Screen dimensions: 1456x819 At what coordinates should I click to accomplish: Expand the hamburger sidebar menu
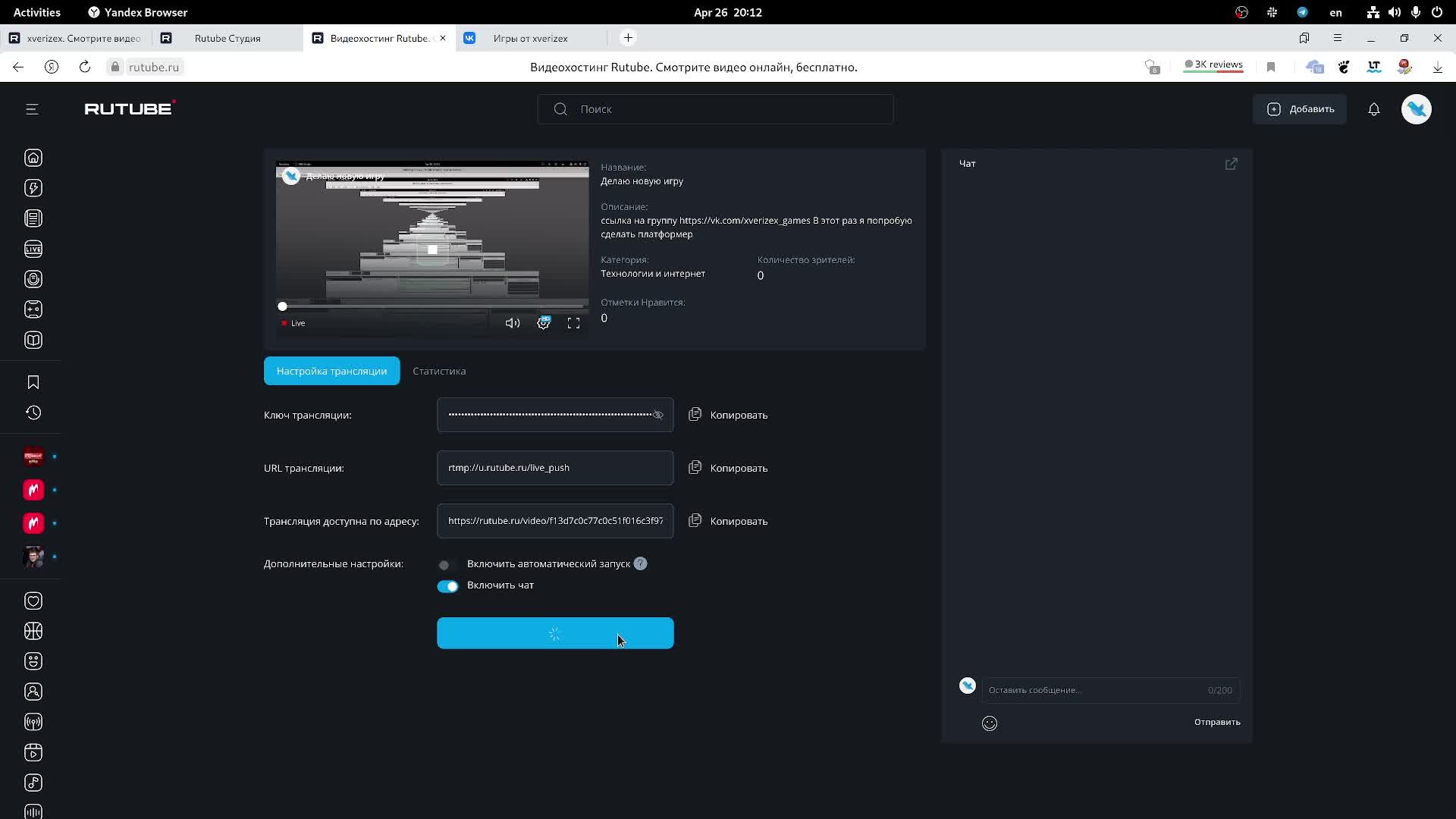point(32,109)
